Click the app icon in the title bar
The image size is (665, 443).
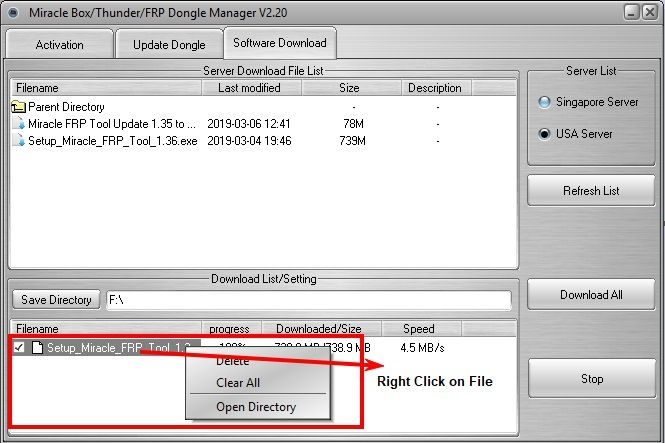tap(13, 13)
